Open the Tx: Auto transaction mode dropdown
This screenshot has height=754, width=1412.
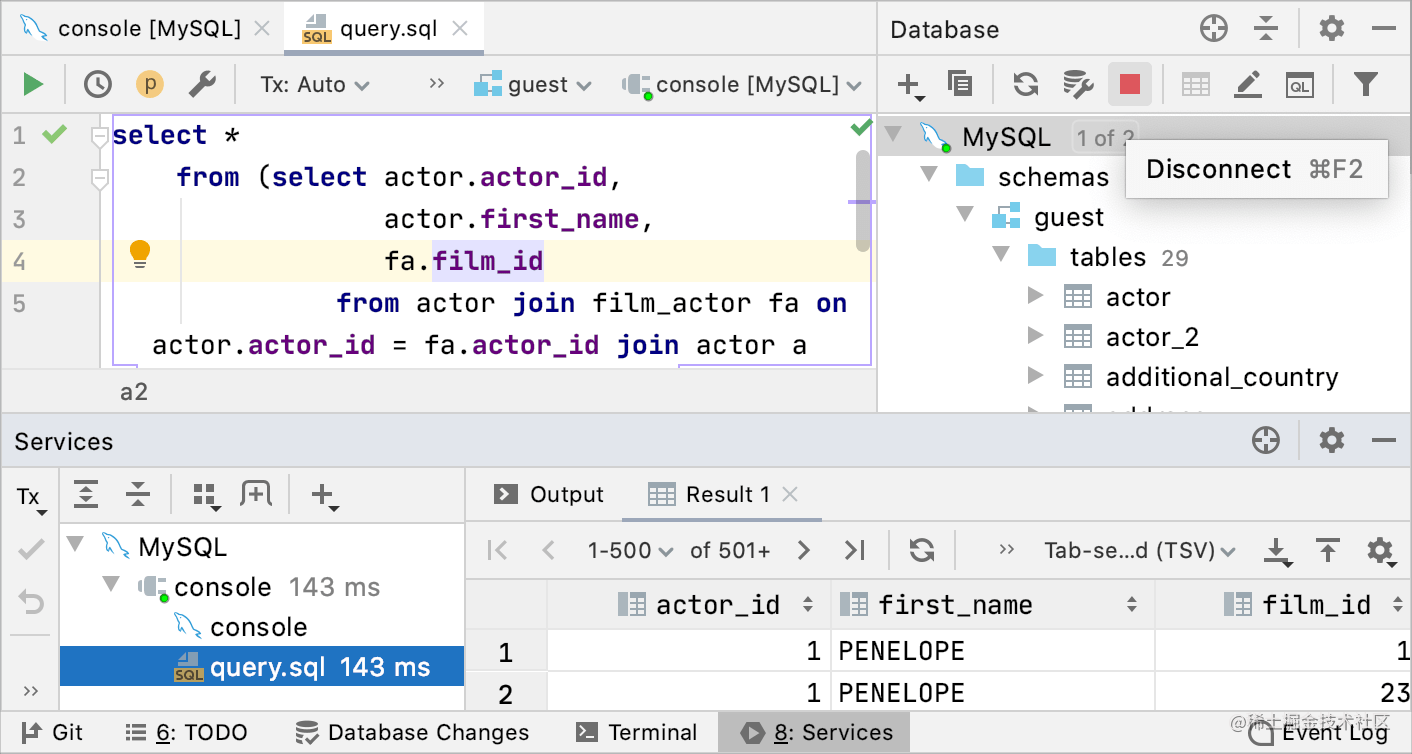click(315, 84)
